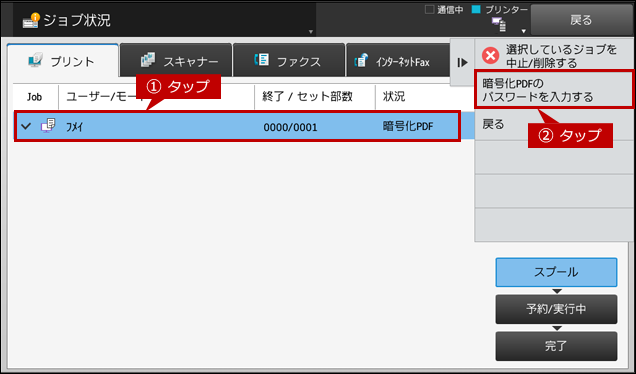This screenshot has width=636, height=374.
Task: Switch to the ファクス tab
Action: [289, 61]
